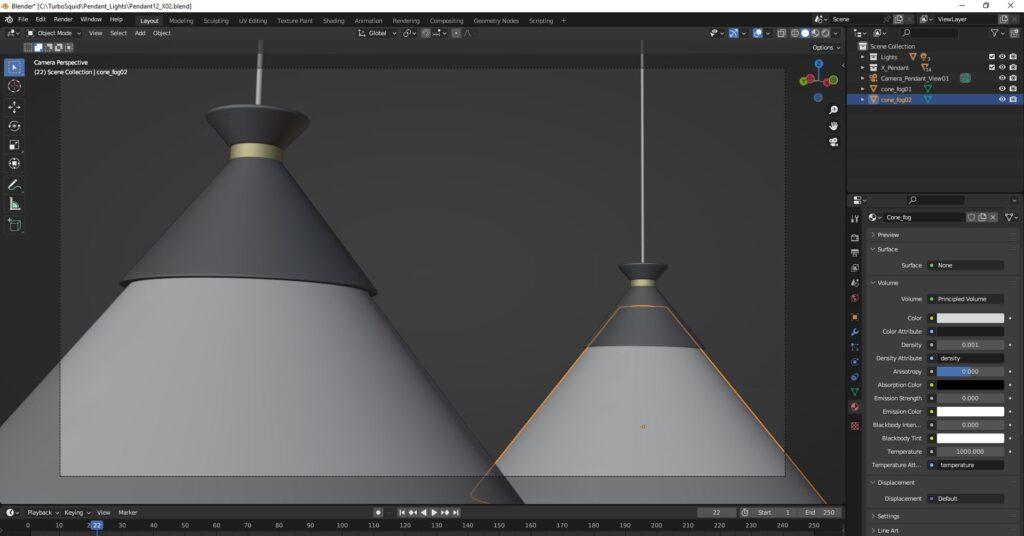The width and height of the screenshot is (1024, 536).
Task: Toggle camera view icon in viewport
Action: coord(833,142)
